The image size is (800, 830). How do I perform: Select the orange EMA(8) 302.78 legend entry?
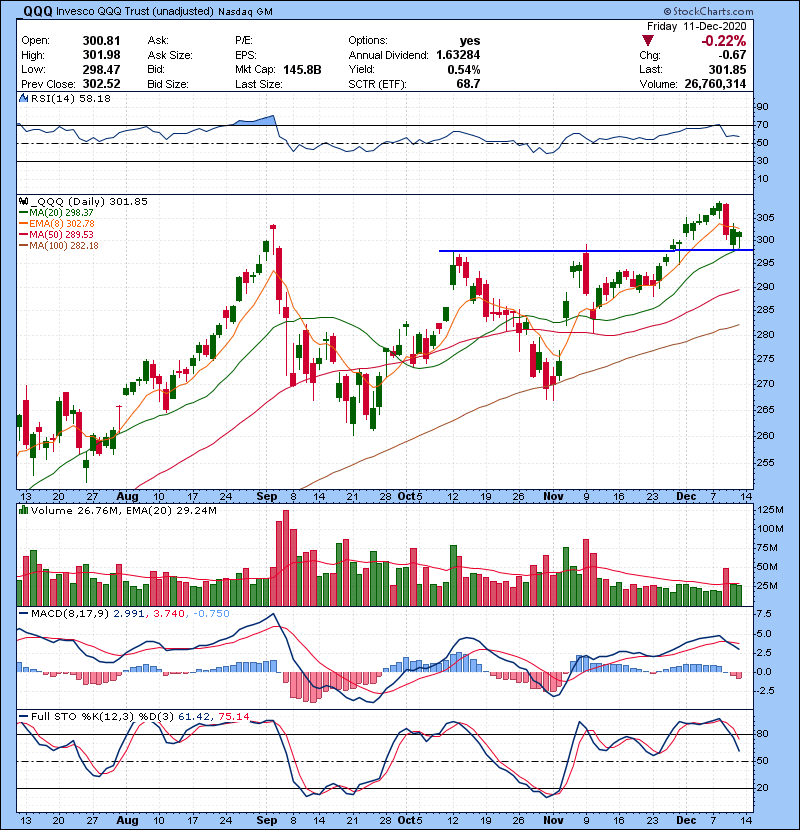(x=57, y=223)
